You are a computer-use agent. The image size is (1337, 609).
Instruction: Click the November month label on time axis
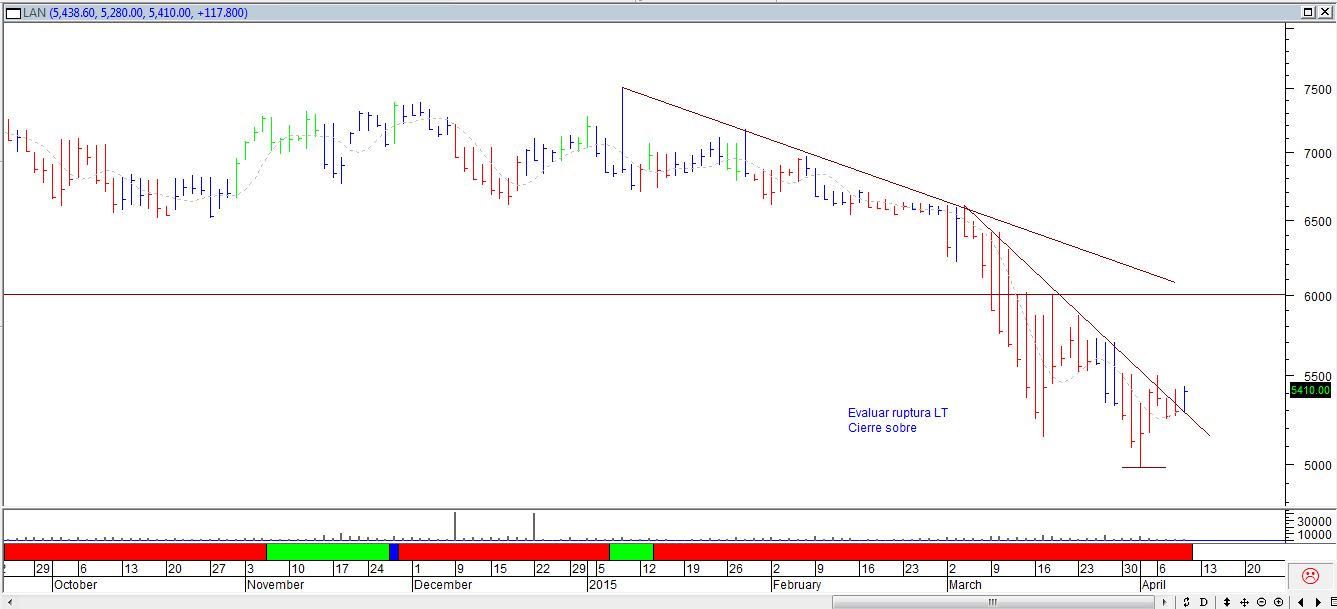276,585
